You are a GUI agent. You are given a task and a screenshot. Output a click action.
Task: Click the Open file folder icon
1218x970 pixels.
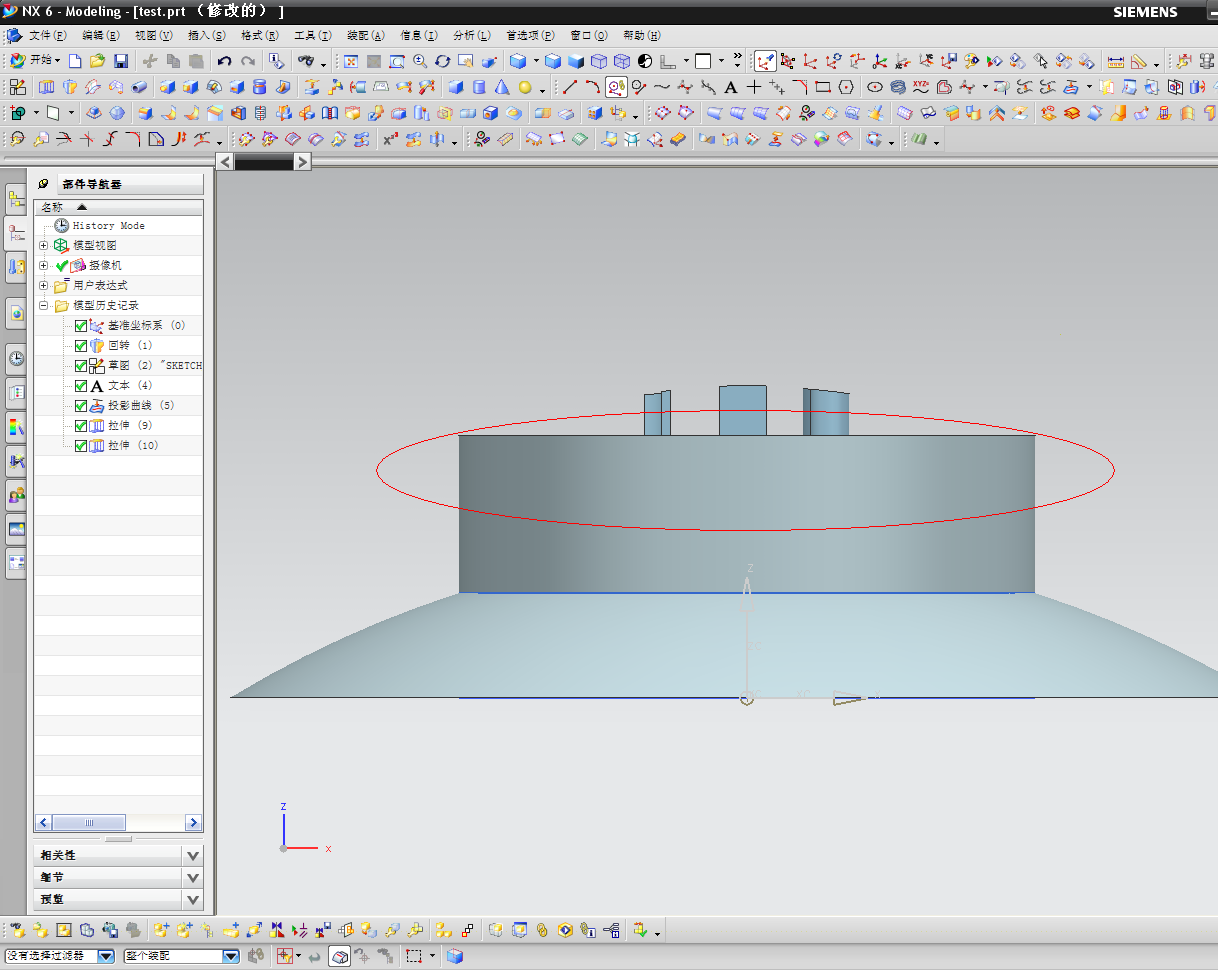[x=97, y=61]
